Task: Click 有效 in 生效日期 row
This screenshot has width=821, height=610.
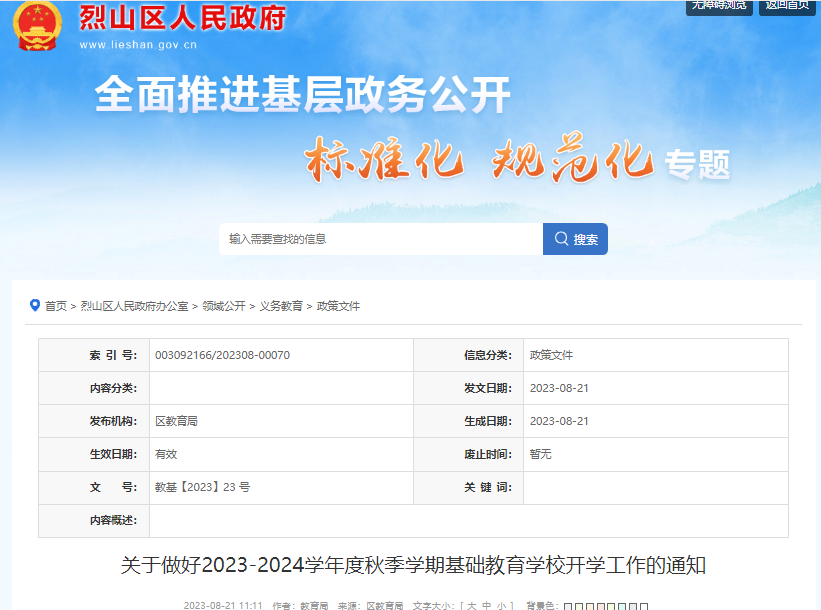Action: click(x=166, y=454)
